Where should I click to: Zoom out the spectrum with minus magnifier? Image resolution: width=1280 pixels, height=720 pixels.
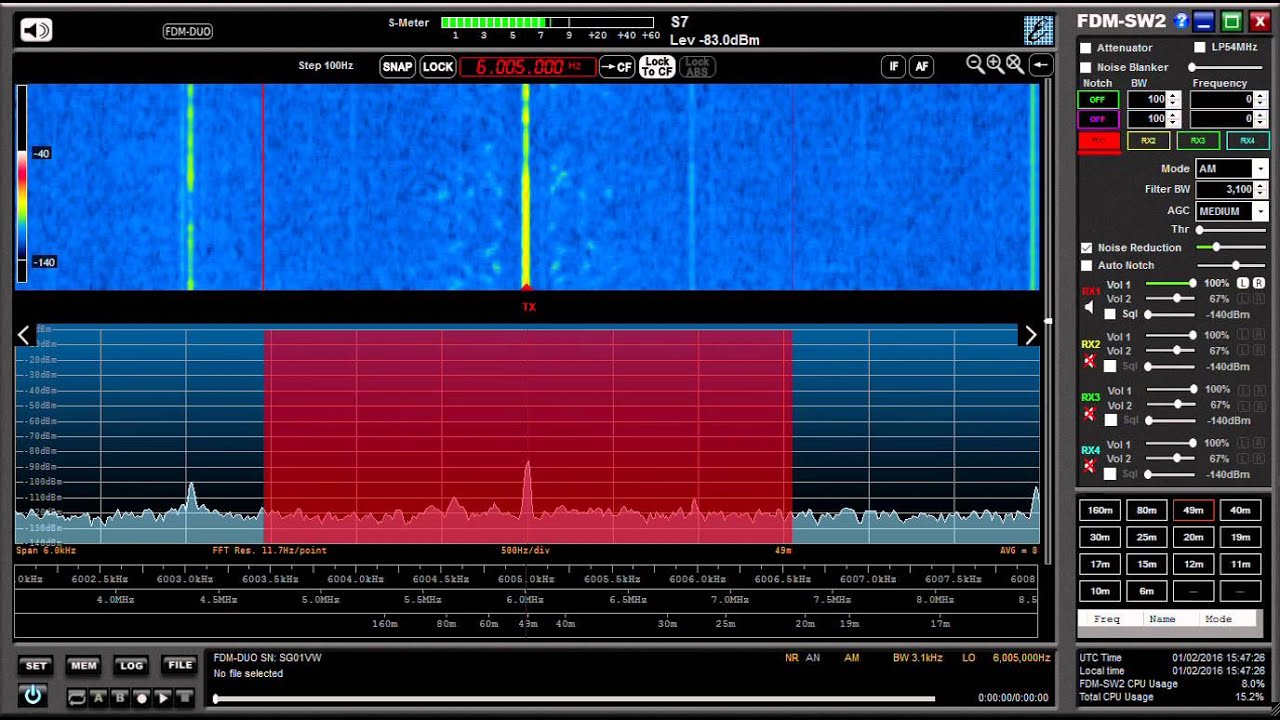pos(976,64)
